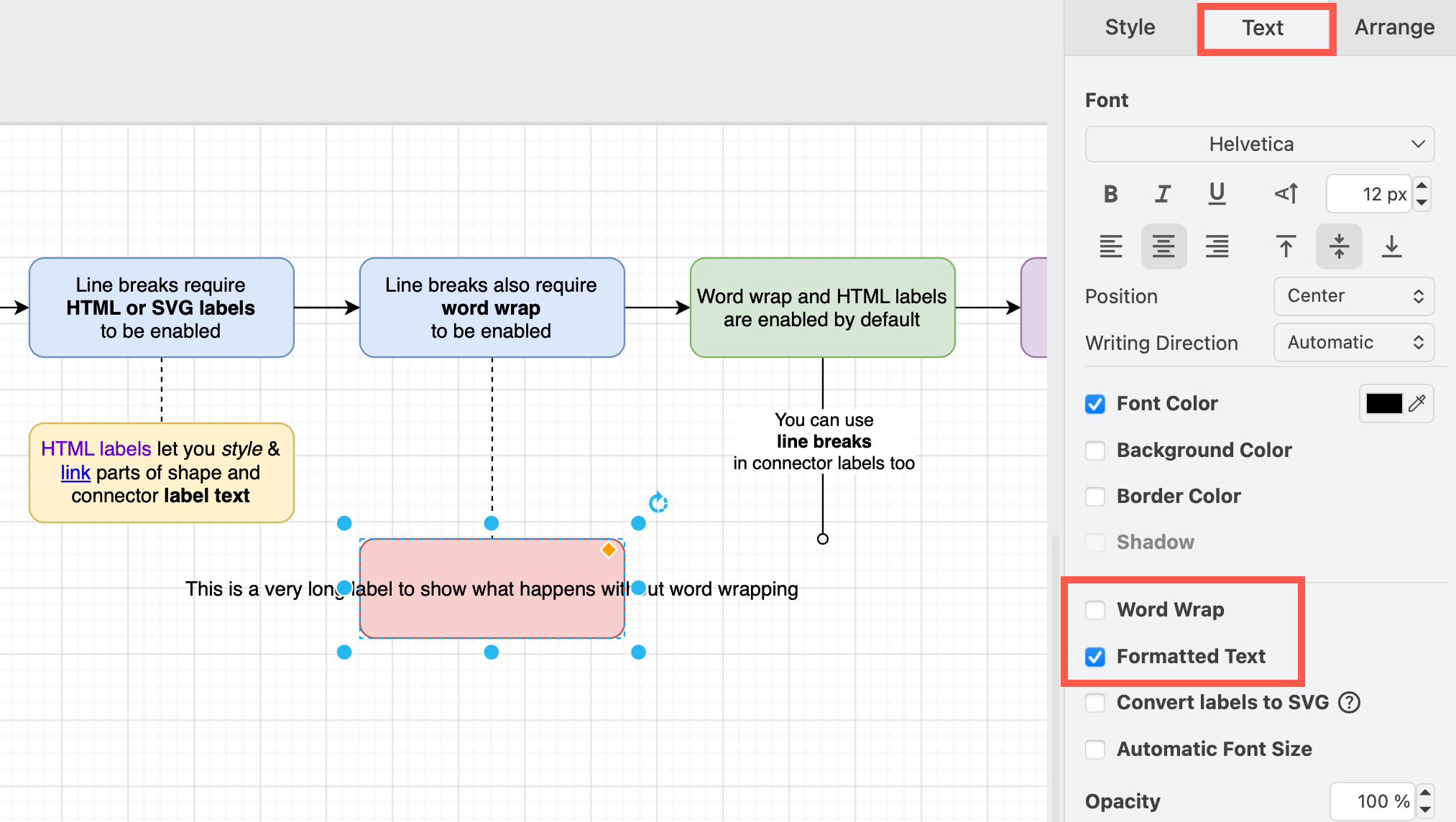Toggle bold text formatting

[1110, 194]
